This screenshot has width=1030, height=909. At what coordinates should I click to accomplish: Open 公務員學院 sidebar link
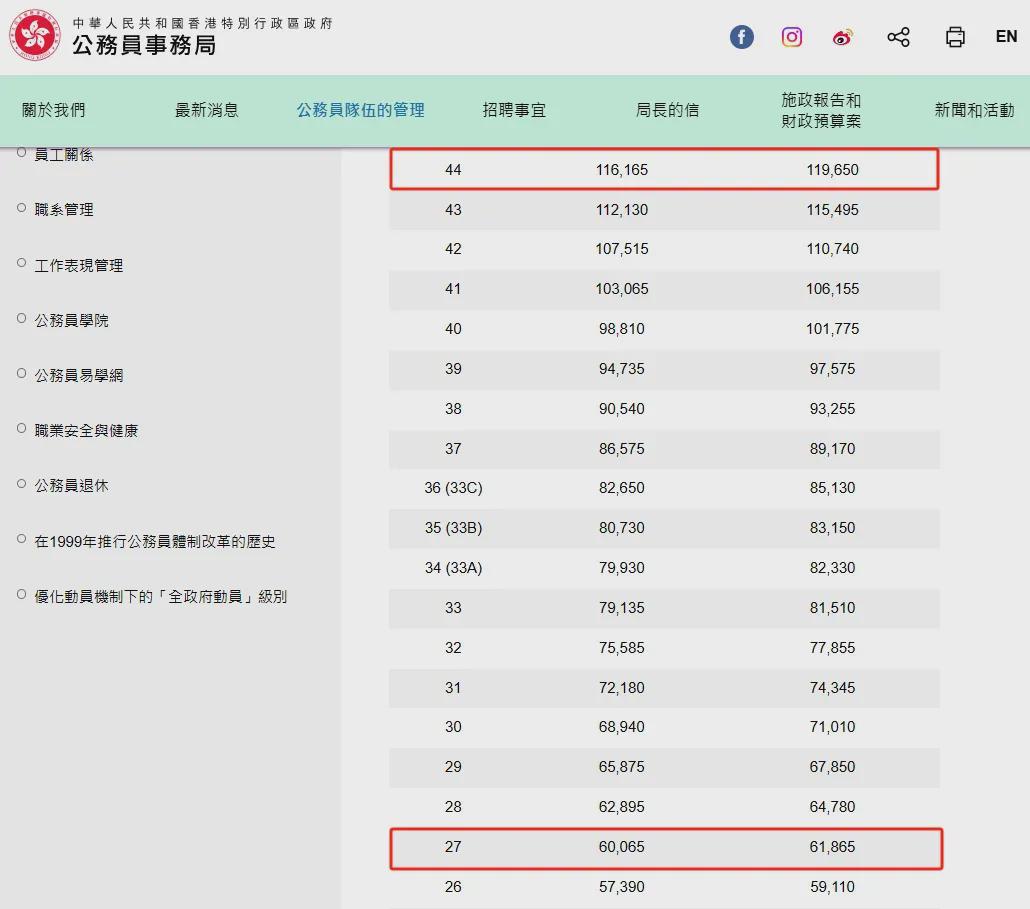[72, 321]
